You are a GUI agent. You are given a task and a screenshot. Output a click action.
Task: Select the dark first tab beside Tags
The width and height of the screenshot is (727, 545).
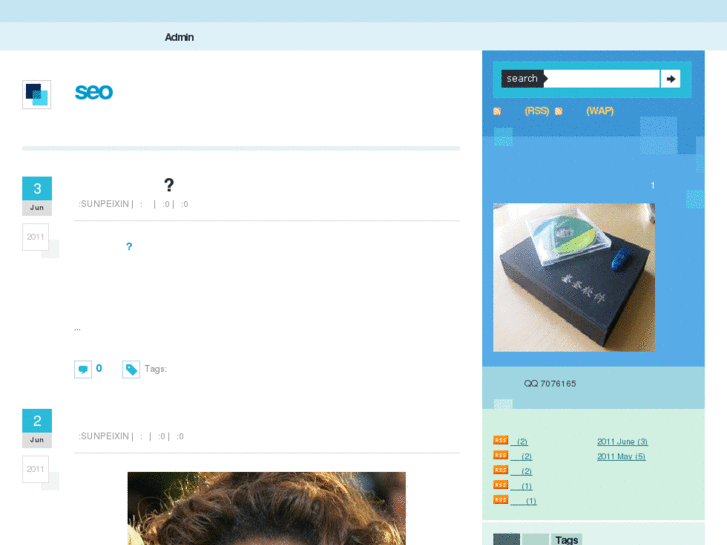(x=506, y=539)
